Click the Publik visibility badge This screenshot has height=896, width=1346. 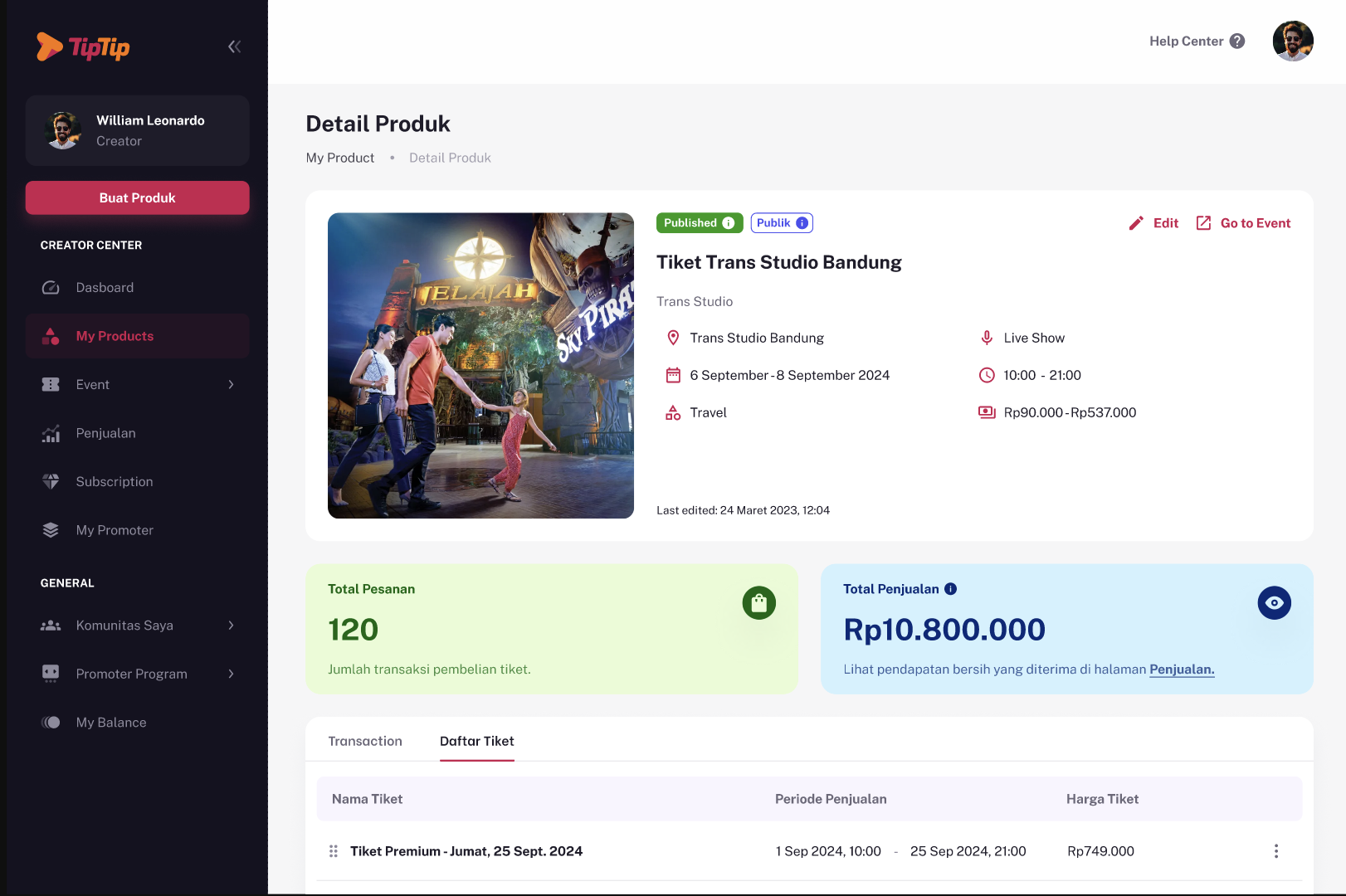(782, 223)
